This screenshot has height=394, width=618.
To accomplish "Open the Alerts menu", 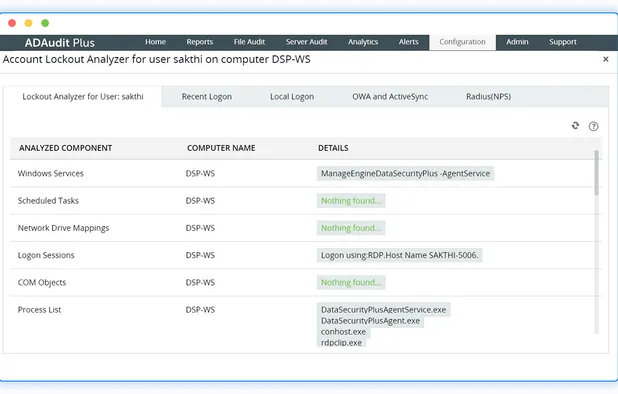I will [409, 42].
